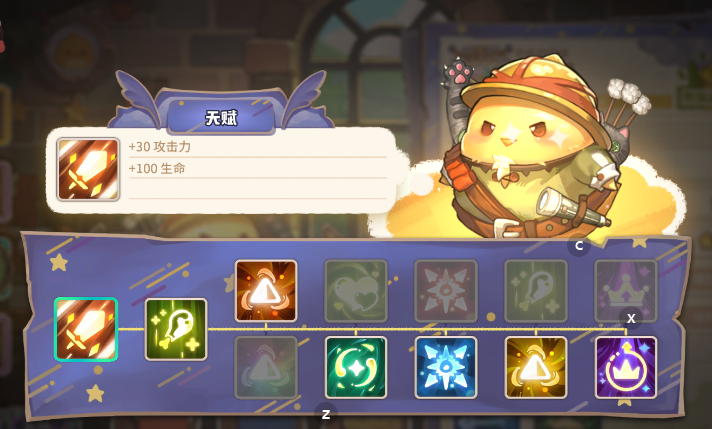
Task: Select the purple crown circle talent
Action: pyautogui.click(x=626, y=368)
